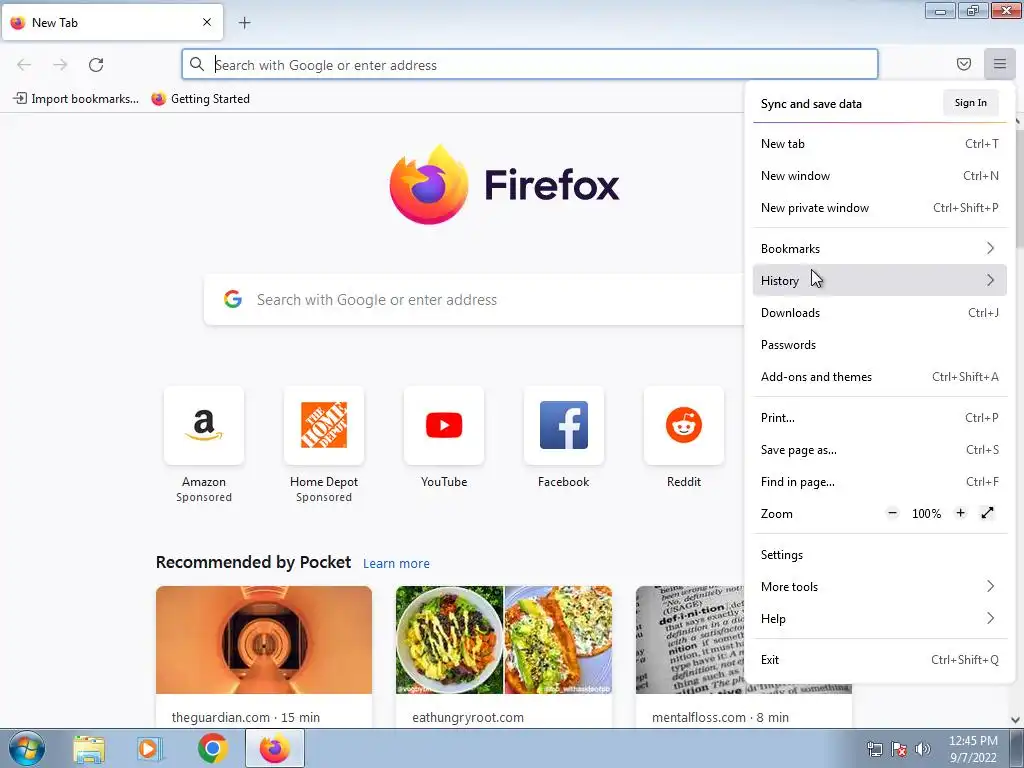This screenshot has height=768, width=1024.
Task: Choose Print... from the menu
Action: point(880,417)
